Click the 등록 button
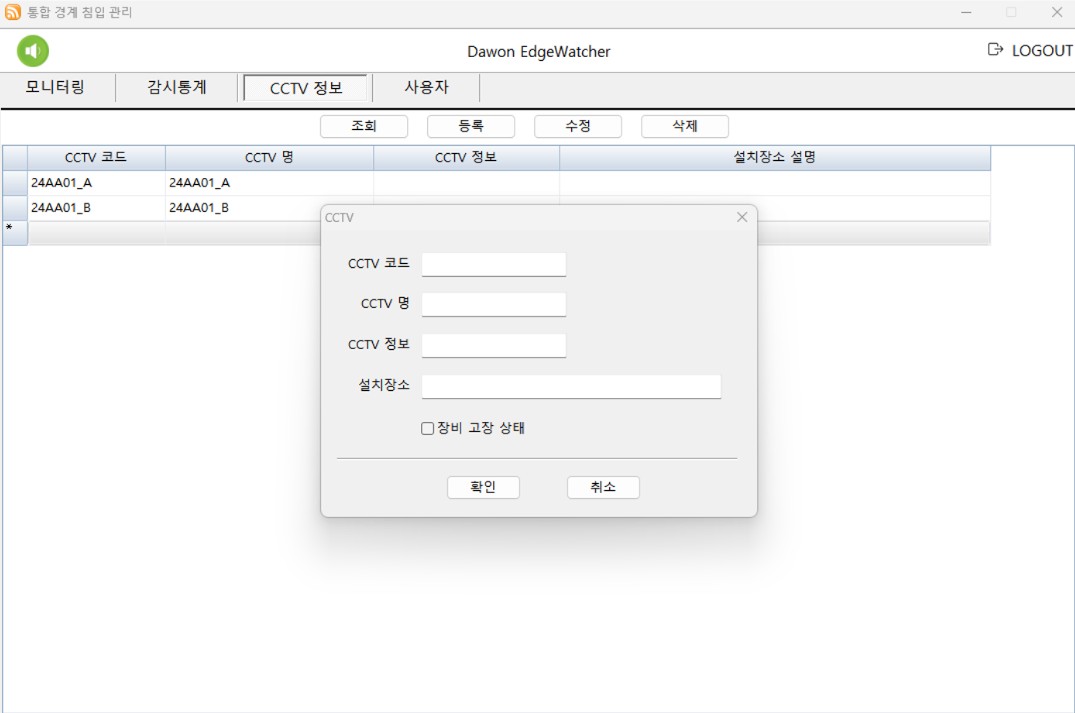Viewport: 1075px width, 713px height. [471, 127]
